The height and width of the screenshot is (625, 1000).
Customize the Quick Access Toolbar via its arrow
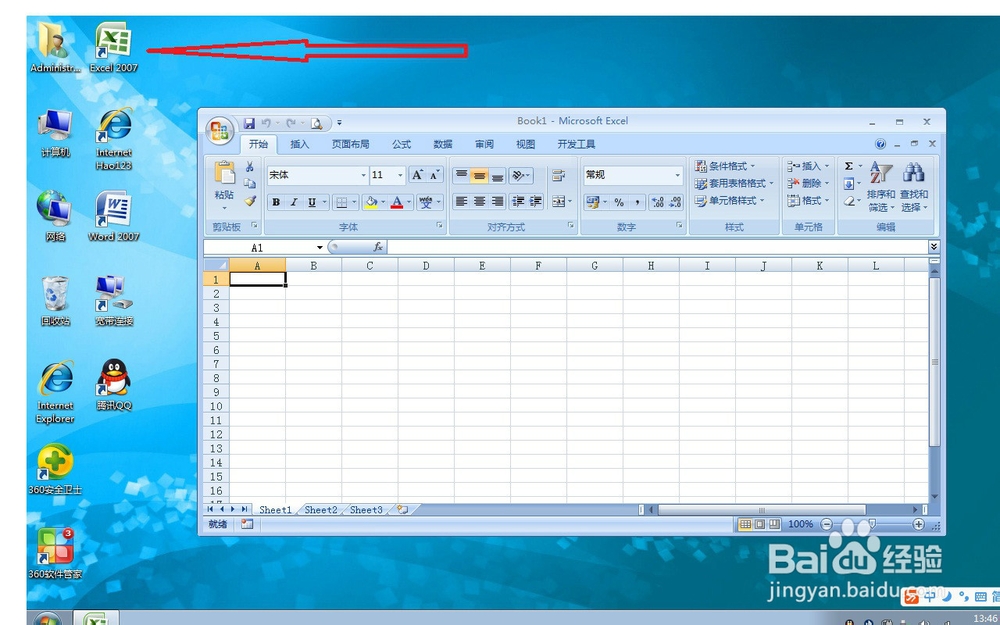(339, 122)
